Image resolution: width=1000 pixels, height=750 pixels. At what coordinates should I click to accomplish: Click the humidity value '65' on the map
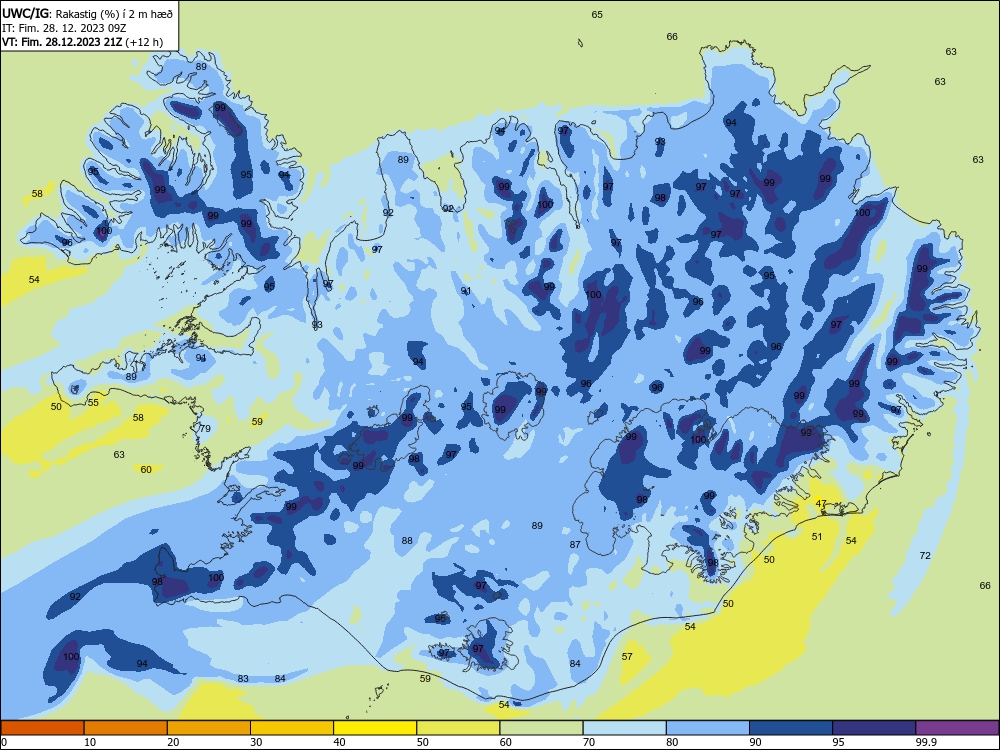coord(597,15)
